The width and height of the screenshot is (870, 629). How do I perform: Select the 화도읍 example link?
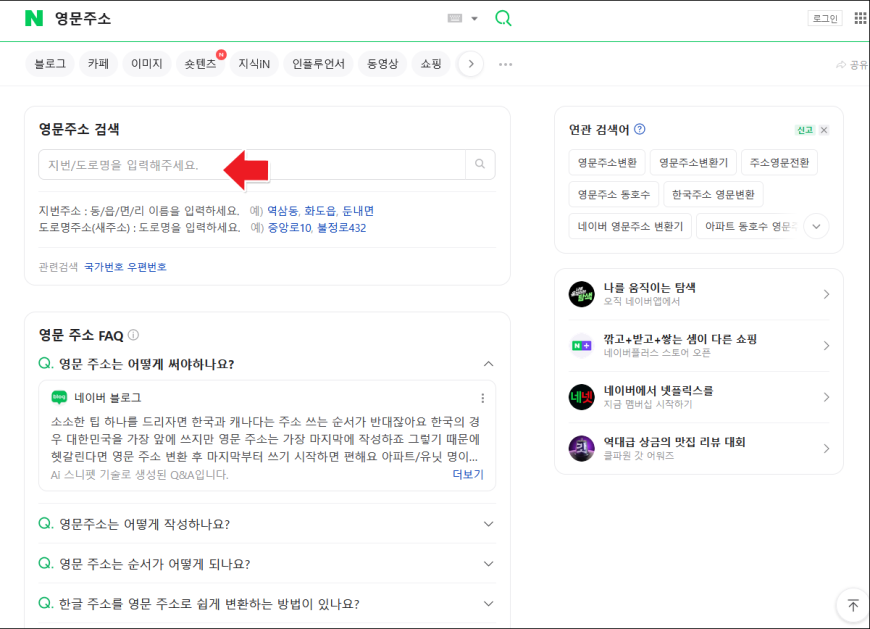320,211
